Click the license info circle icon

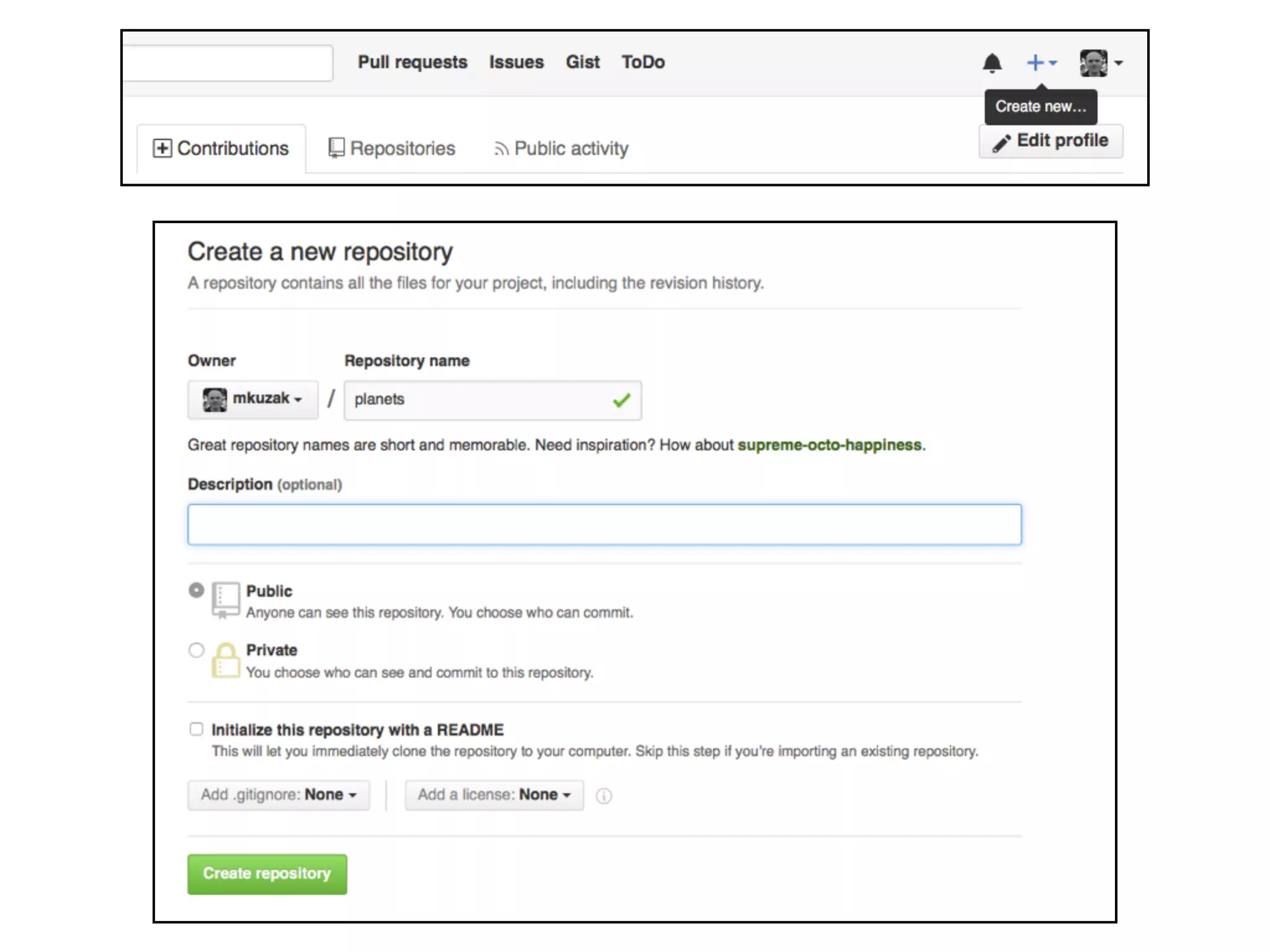tap(603, 796)
